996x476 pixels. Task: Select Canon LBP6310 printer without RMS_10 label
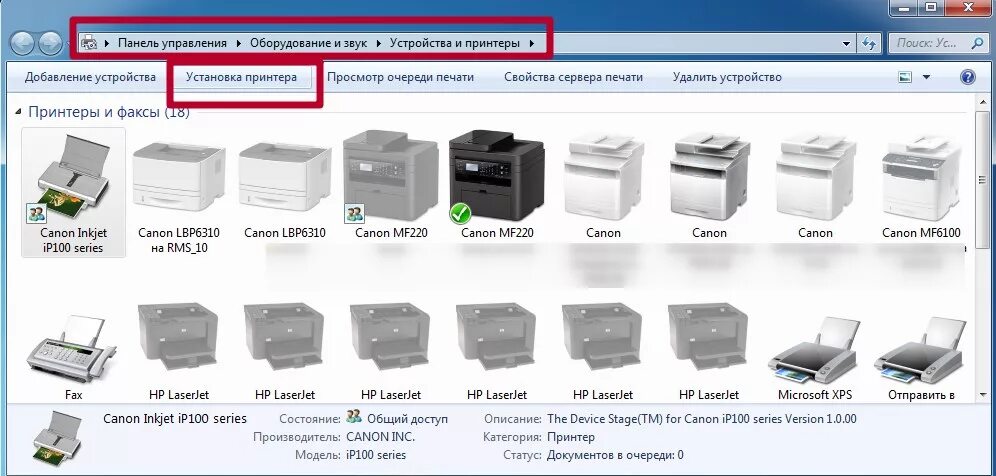click(x=285, y=189)
